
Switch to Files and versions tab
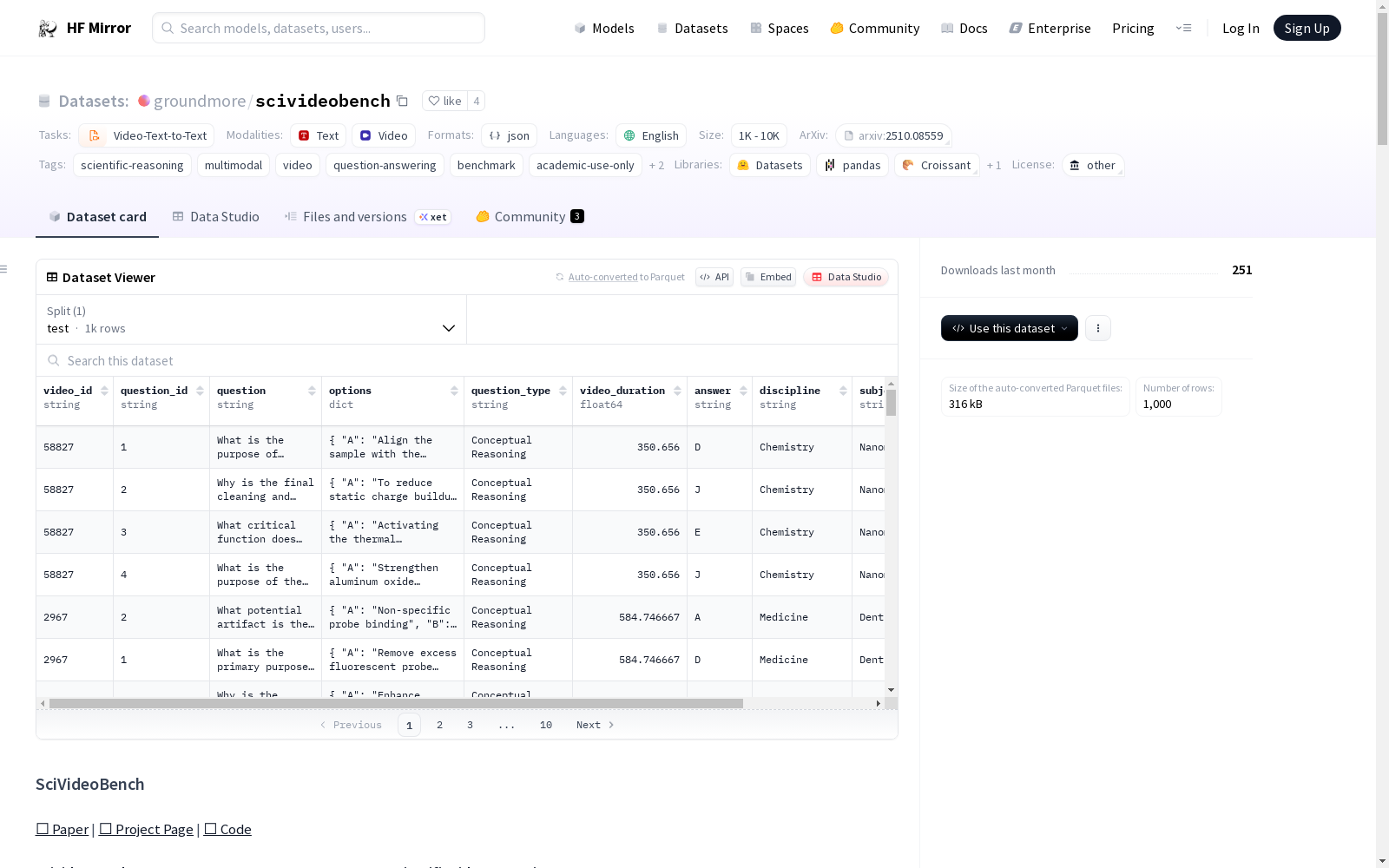point(367,217)
